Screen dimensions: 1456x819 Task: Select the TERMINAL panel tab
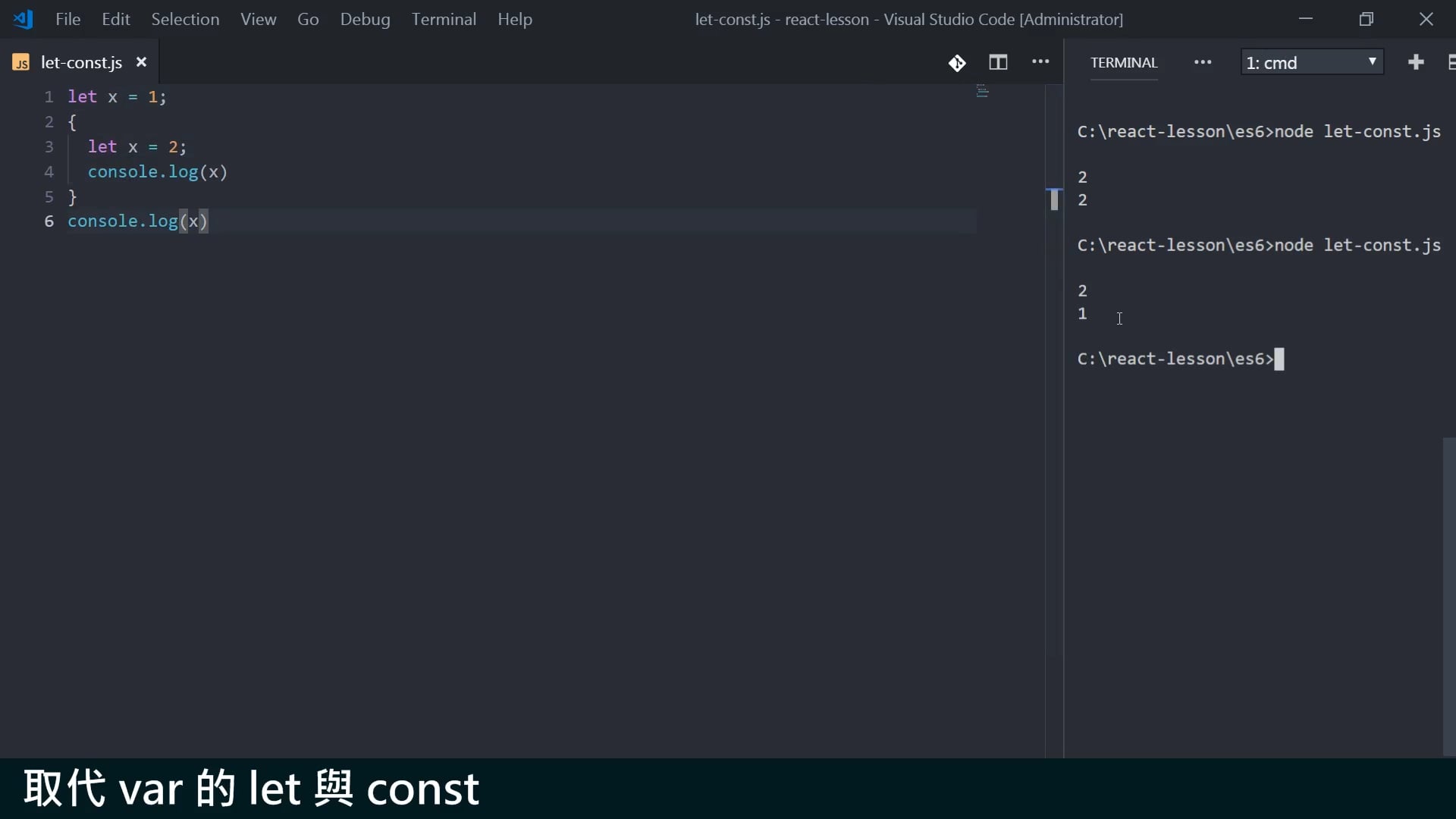(1124, 63)
